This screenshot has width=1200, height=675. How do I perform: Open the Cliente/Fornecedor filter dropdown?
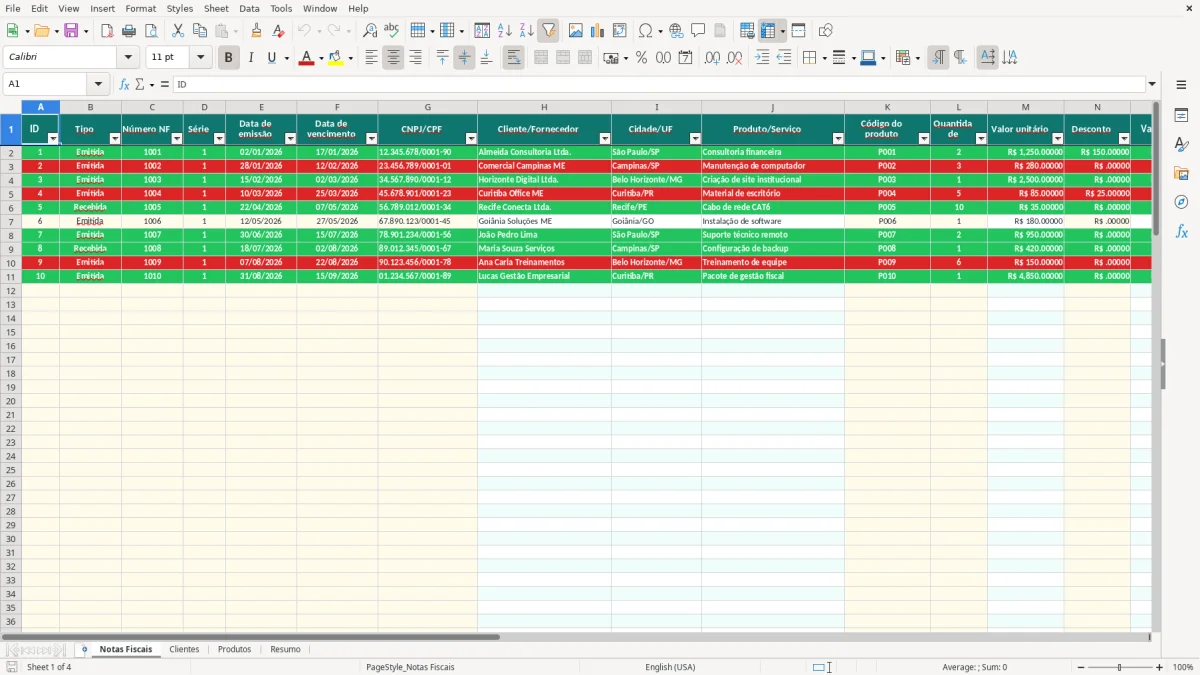tap(605, 139)
